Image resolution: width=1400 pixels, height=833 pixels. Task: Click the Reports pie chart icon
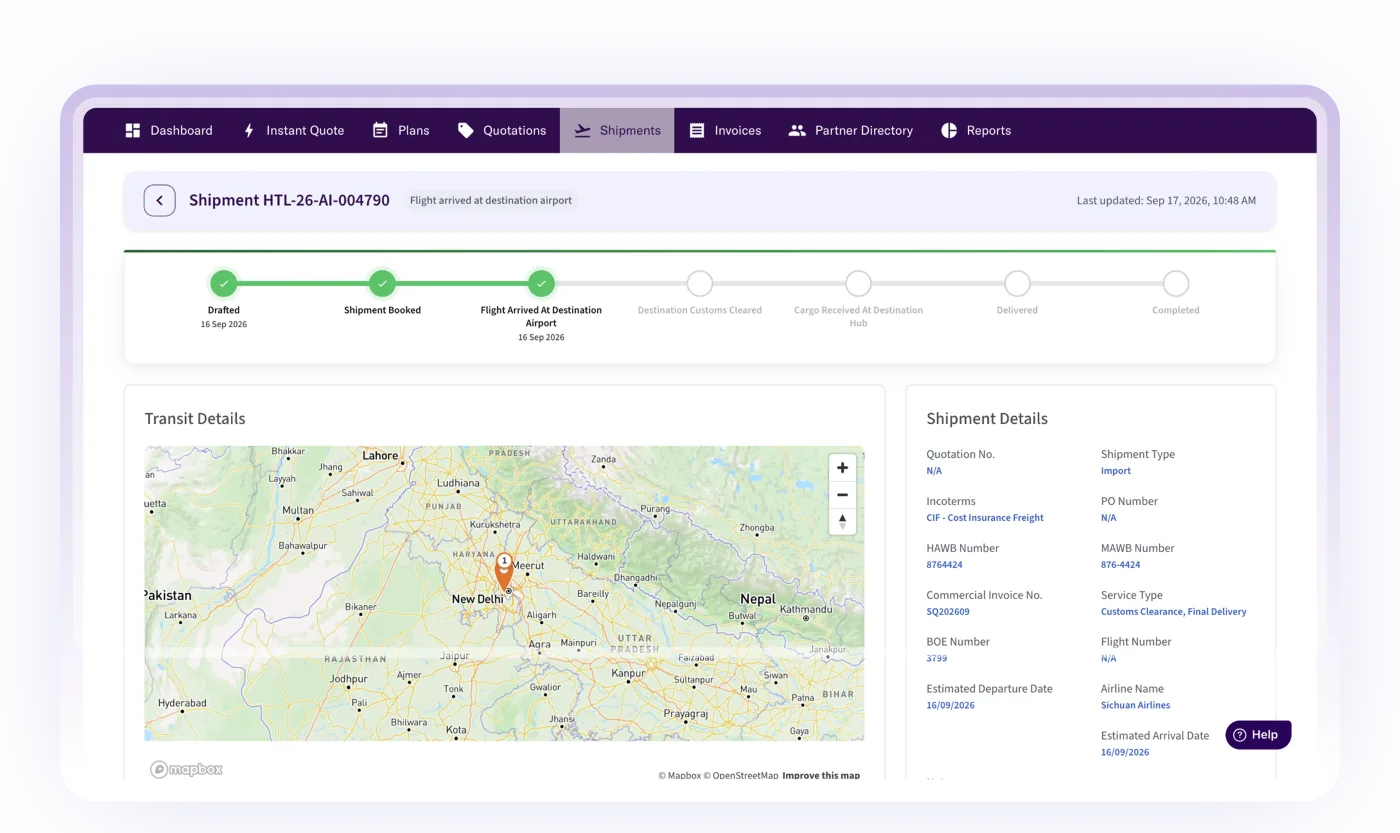click(x=949, y=130)
